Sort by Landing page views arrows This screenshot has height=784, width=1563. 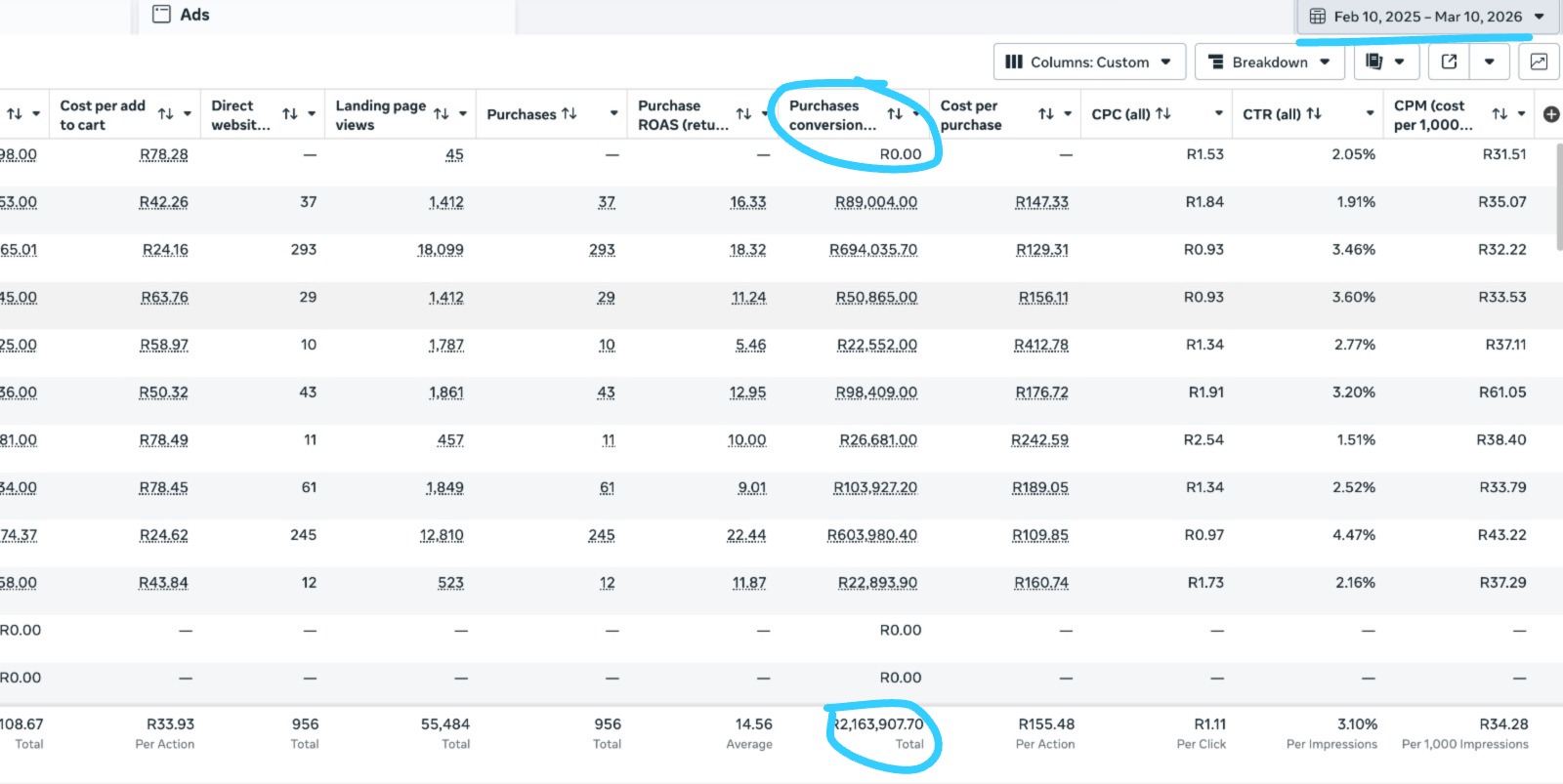pos(442,114)
